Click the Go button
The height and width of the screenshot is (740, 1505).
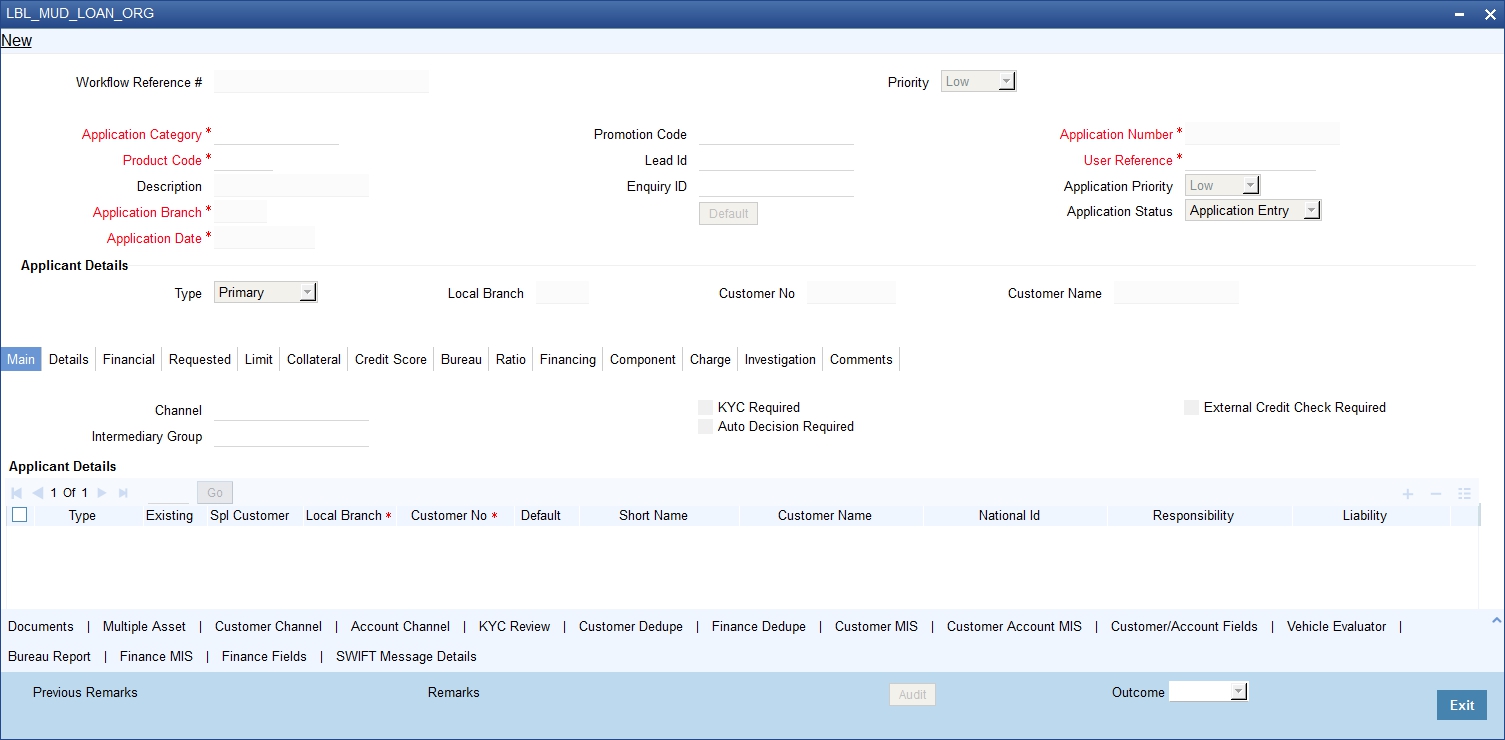215,492
